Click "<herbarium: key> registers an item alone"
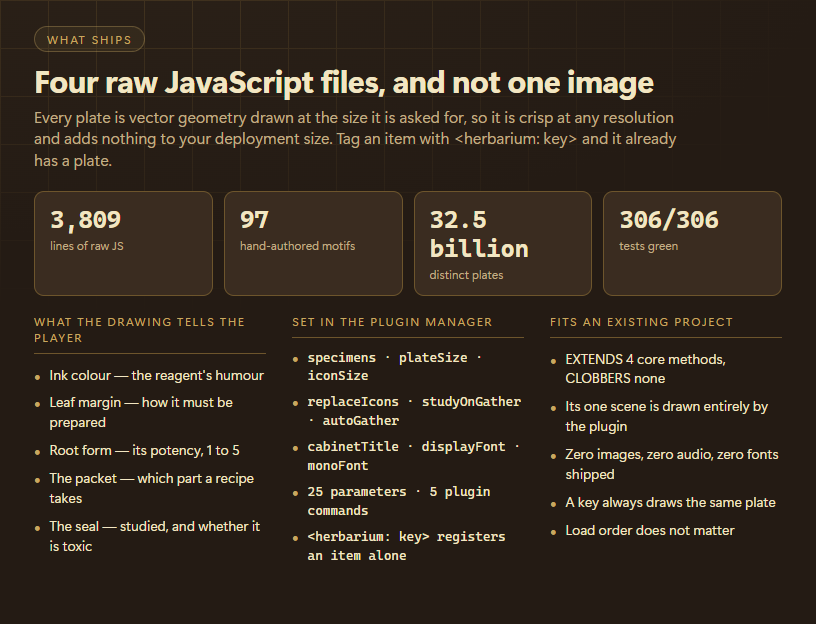The width and height of the screenshot is (816, 624). point(406,546)
